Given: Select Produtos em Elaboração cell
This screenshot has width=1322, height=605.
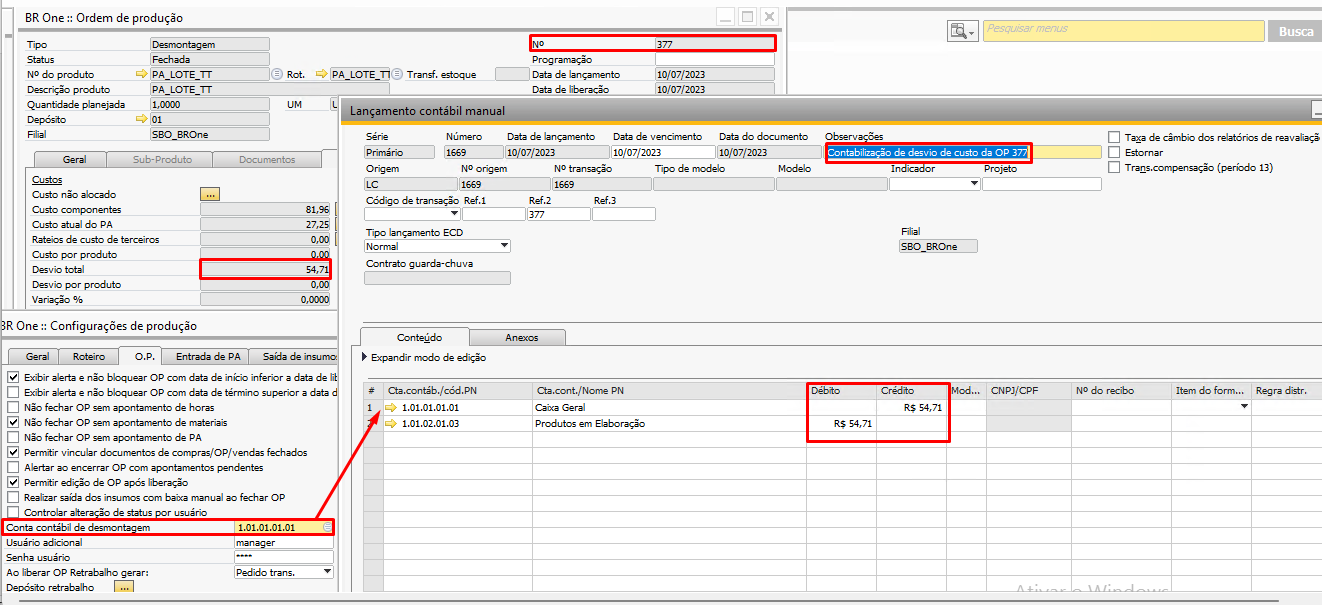Looking at the screenshot, I should [x=669, y=424].
